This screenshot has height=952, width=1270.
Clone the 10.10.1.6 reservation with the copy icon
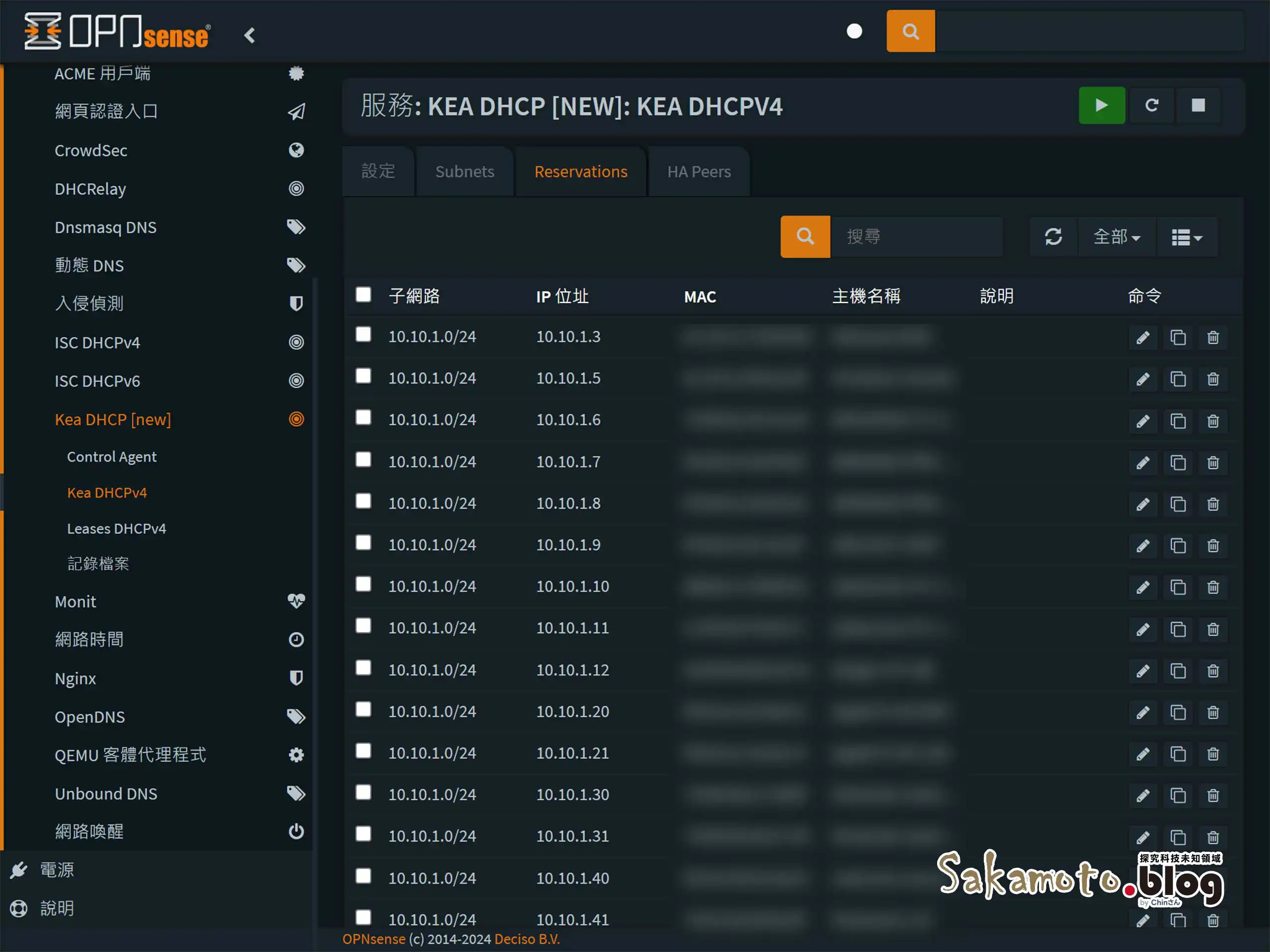[x=1178, y=420]
